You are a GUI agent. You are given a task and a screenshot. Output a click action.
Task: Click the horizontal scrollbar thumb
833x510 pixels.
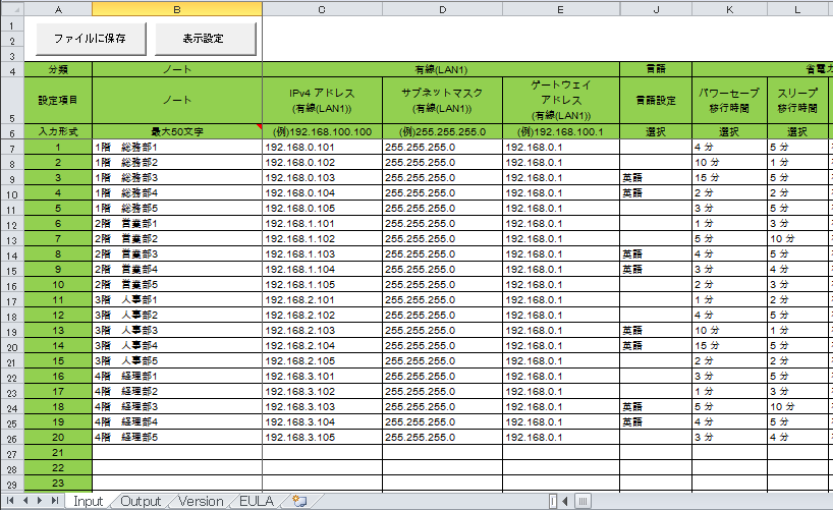click(583, 501)
